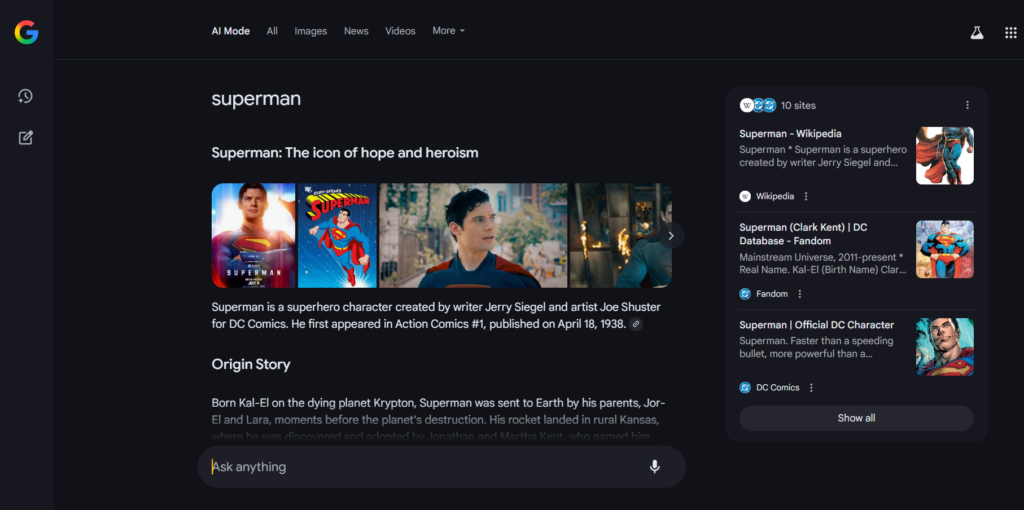Click the Wikipedia result Superman thumbnail
The image size is (1024, 510).
944,155
